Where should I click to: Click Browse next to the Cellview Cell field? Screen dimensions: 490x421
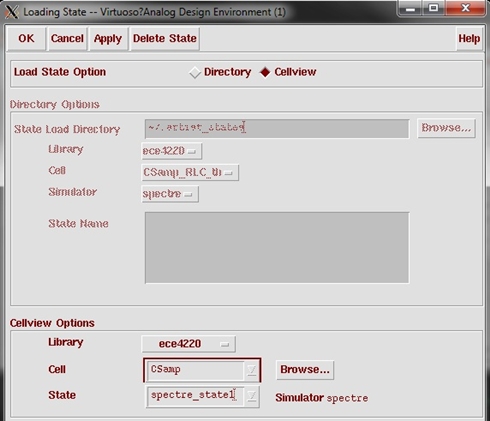click(305, 370)
